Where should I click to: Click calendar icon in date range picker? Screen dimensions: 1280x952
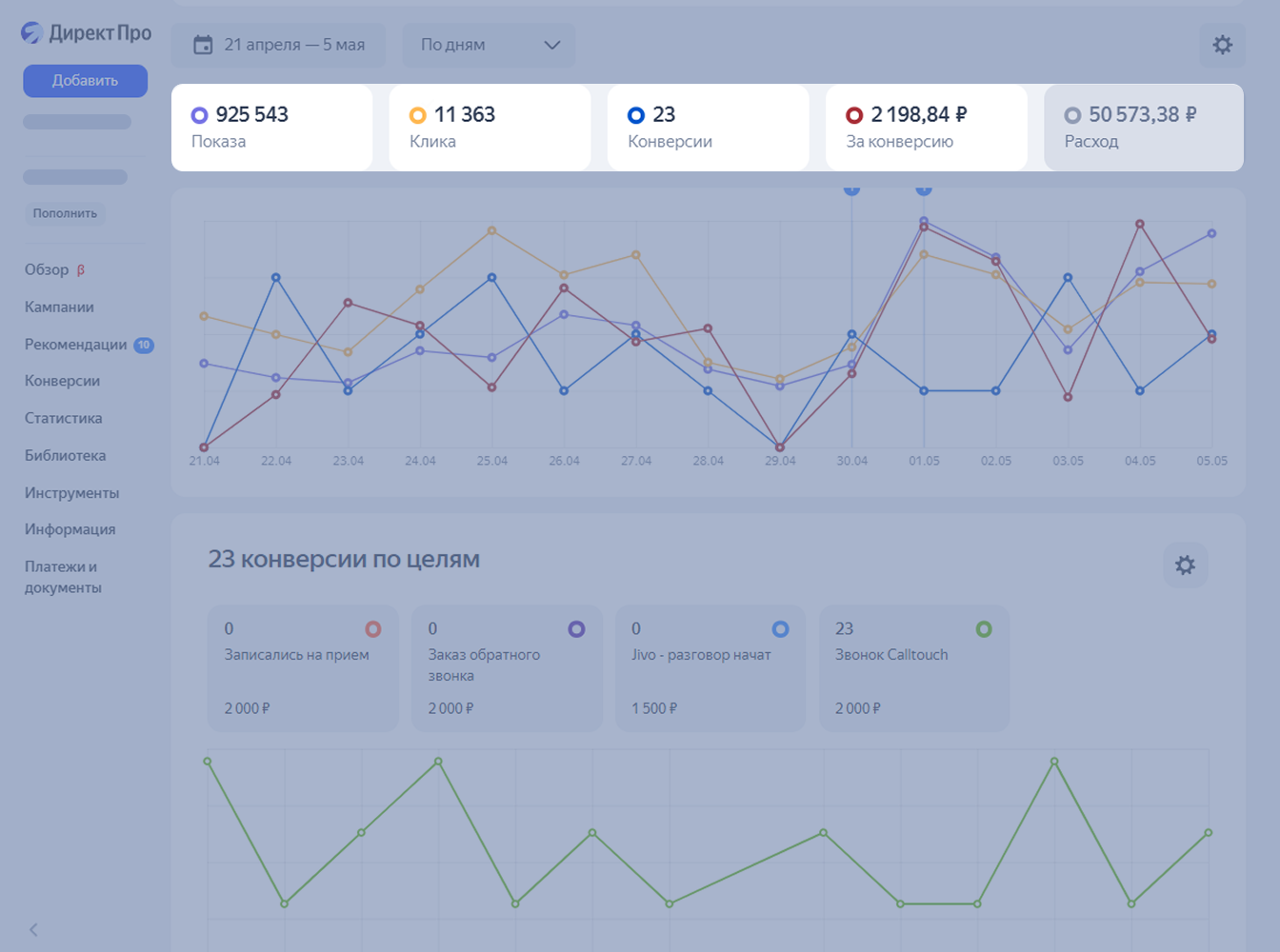point(203,45)
